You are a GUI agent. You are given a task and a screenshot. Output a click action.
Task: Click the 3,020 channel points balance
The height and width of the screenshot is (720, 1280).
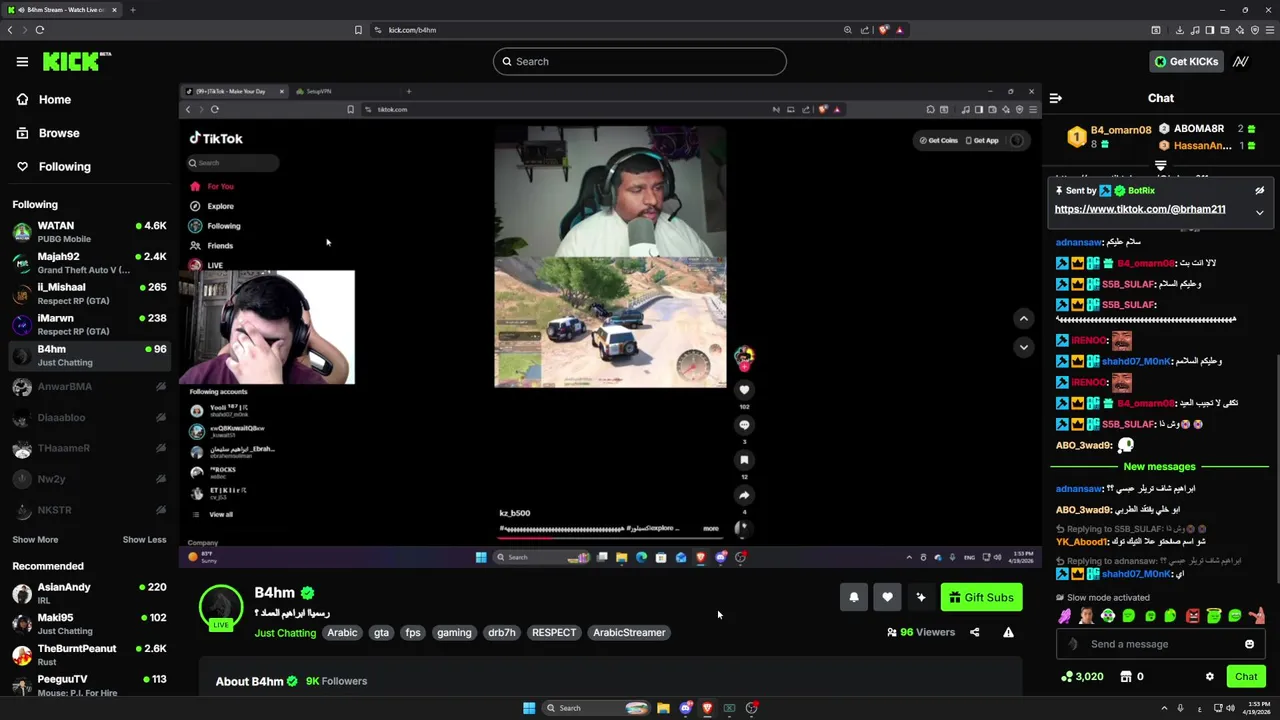[x=1082, y=677]
